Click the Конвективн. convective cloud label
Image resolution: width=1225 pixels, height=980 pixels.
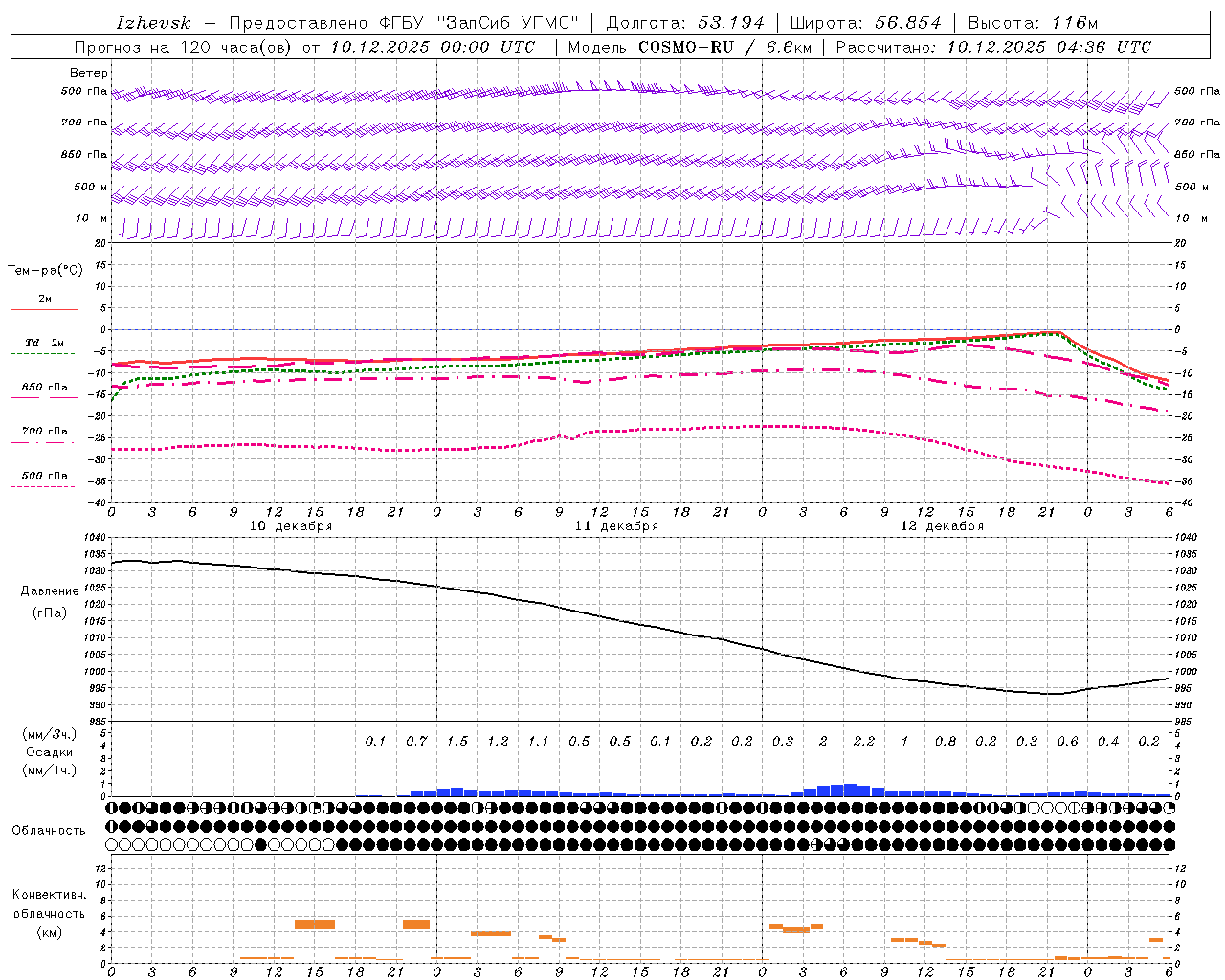pos(49,895)
